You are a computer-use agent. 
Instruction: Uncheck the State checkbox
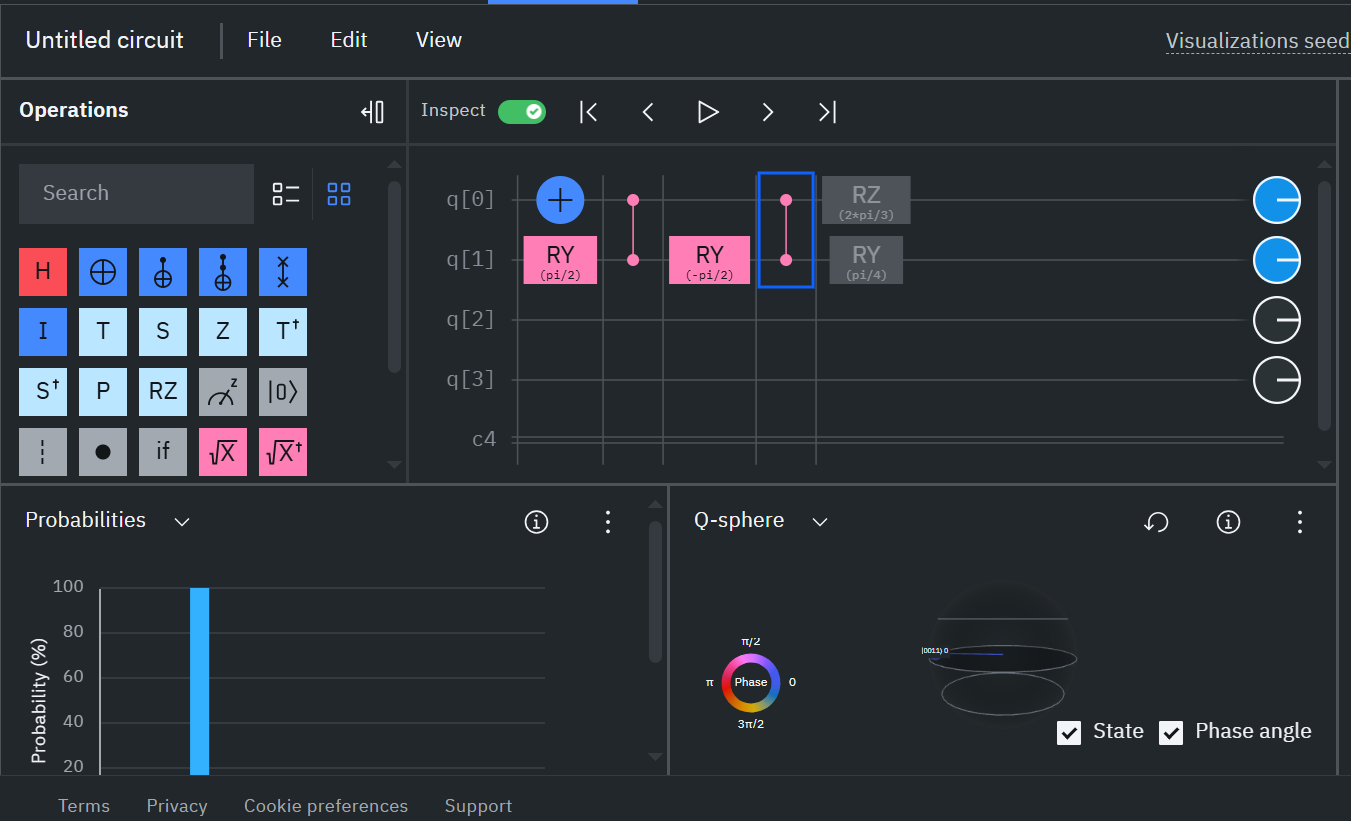(x=1069, y=733)
